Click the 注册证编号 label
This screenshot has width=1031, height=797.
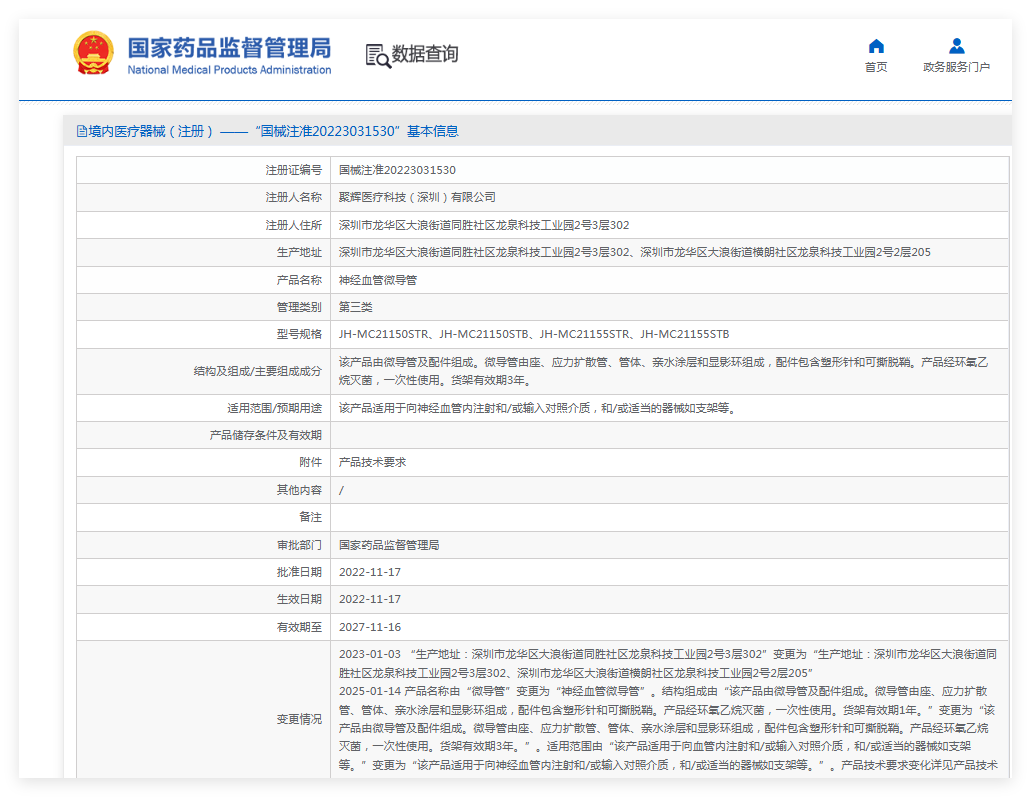(293, 170)
